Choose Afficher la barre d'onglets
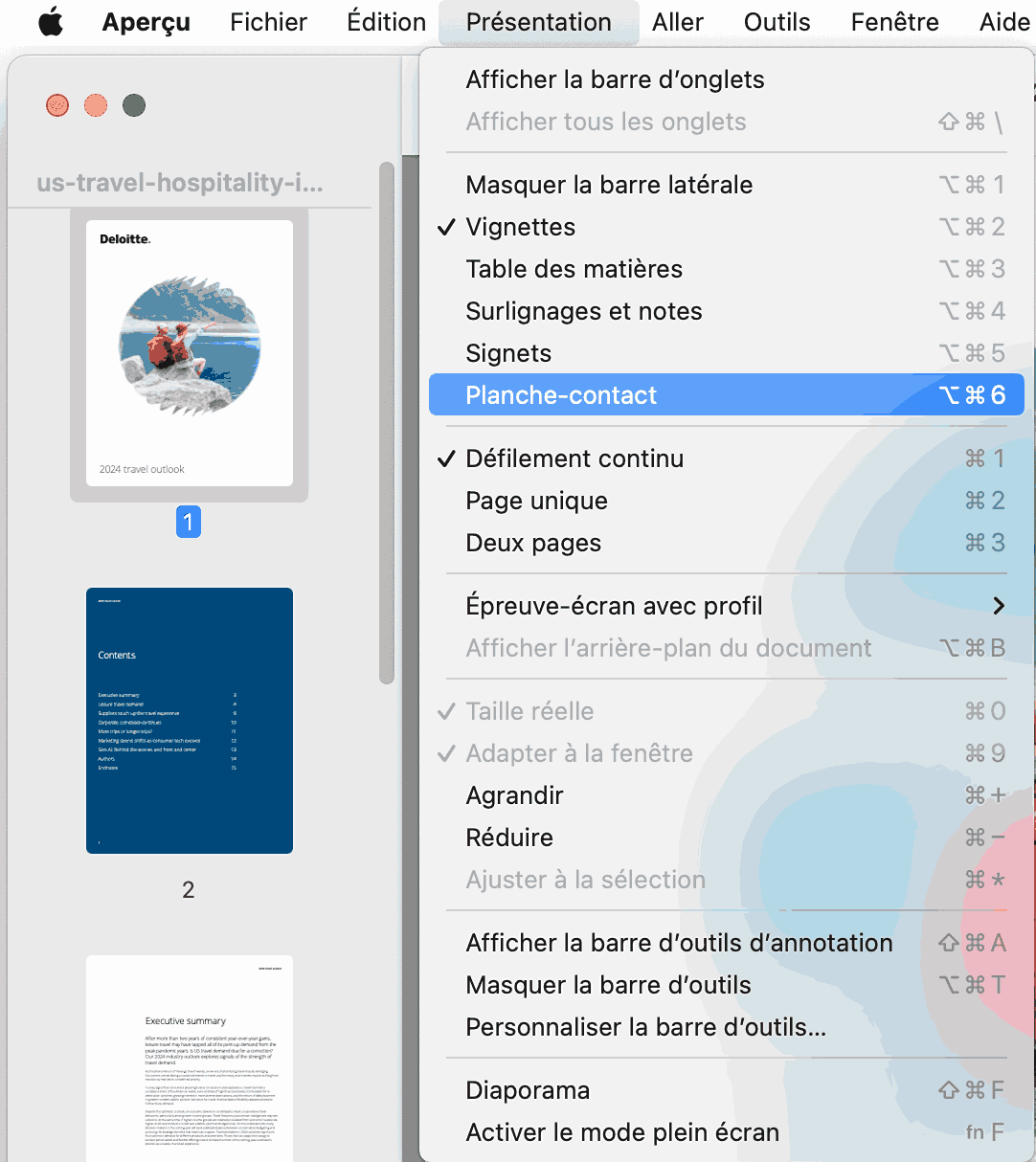 [x=727, y=79]
